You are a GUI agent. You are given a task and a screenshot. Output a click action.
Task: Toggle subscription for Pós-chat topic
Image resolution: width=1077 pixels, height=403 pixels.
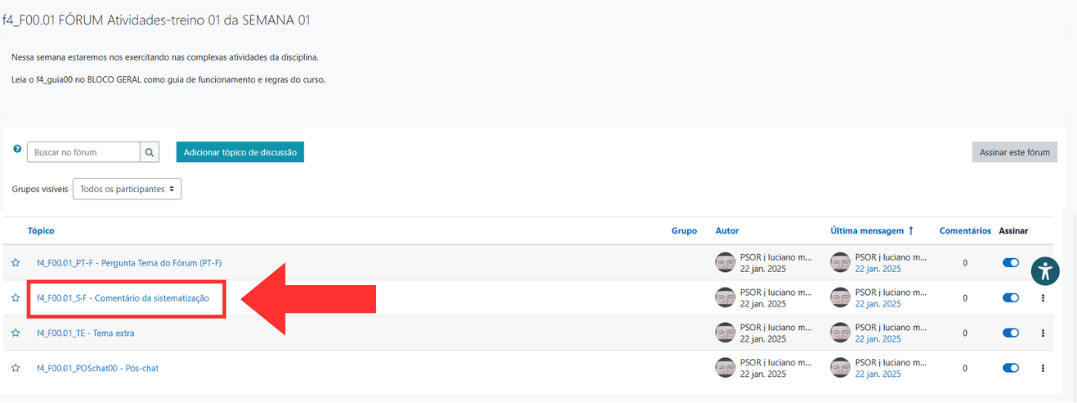click(1010, 368)
